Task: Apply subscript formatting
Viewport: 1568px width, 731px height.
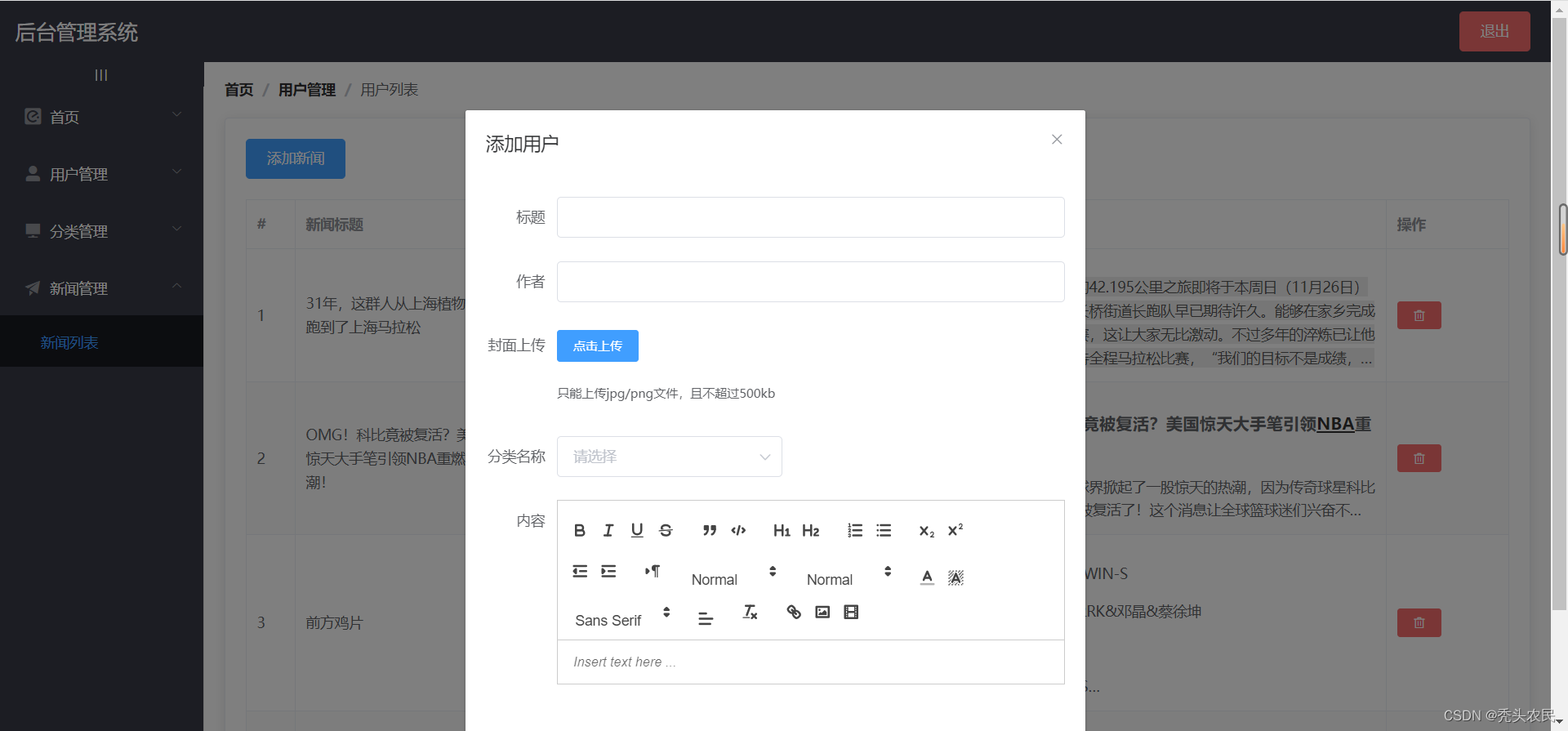Action: (927, 530)
